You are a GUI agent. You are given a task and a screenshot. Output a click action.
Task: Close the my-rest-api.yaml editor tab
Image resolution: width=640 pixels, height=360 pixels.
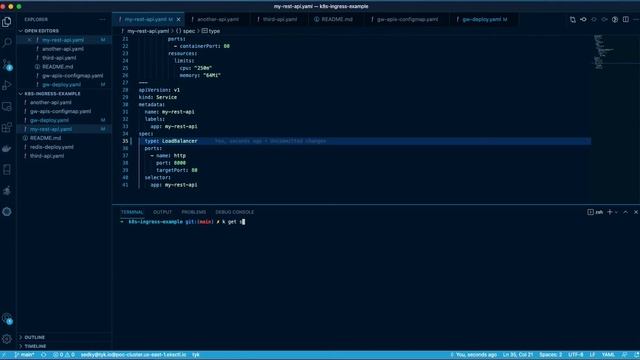tap(178, 20)
